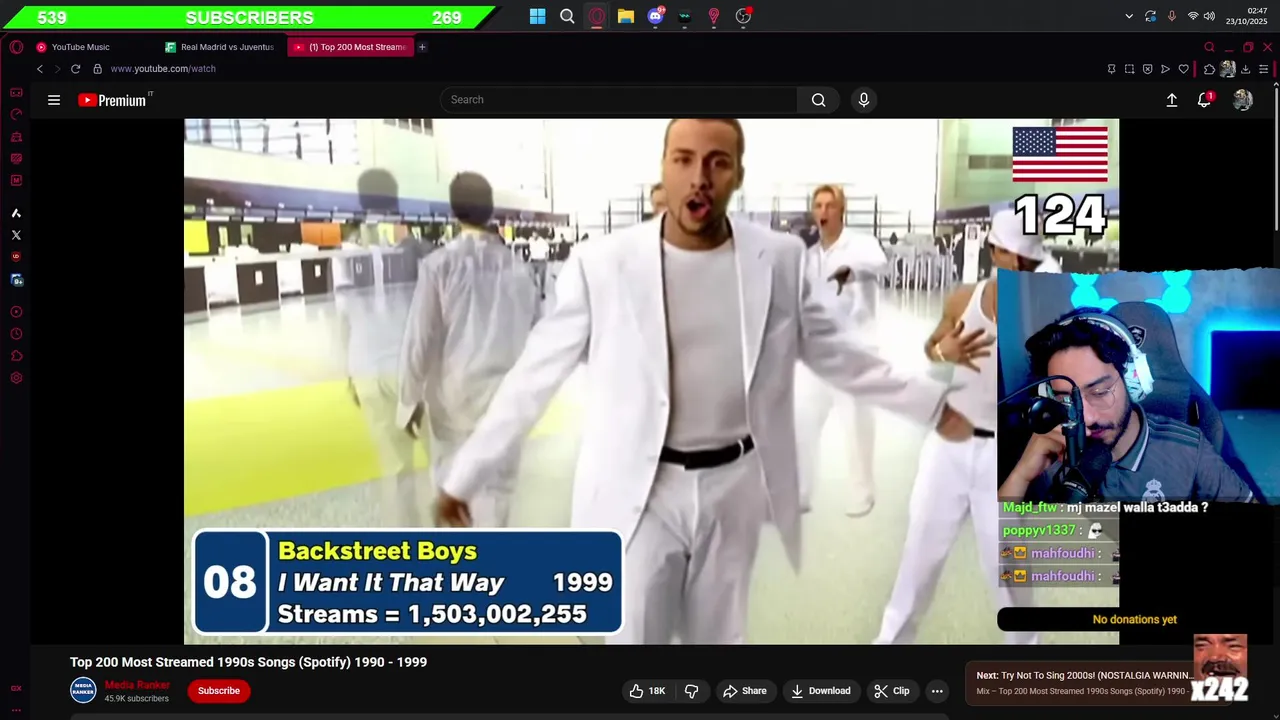1280x720 pixels.
Task: Click the Share button
Action: [x=745, y=691]
